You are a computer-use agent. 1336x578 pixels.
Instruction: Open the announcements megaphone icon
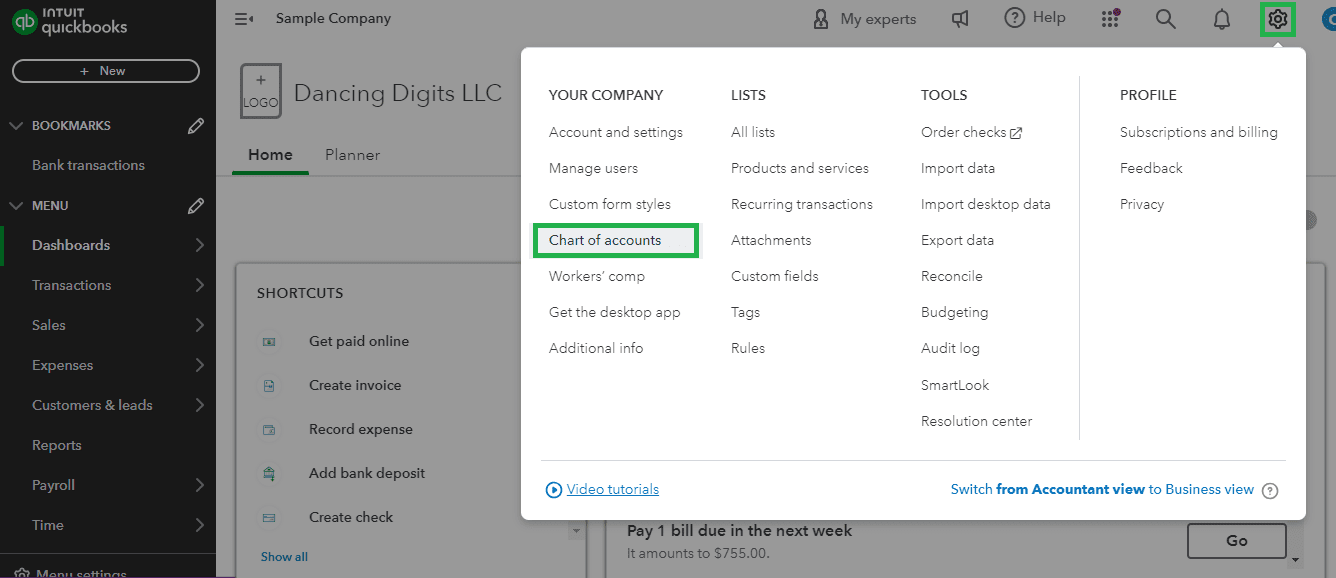point(960,18)
